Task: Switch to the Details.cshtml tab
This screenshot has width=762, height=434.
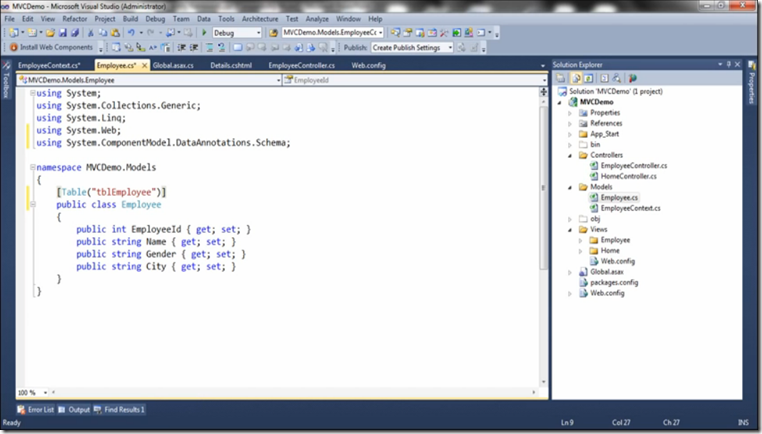Action: click(231, 65)
